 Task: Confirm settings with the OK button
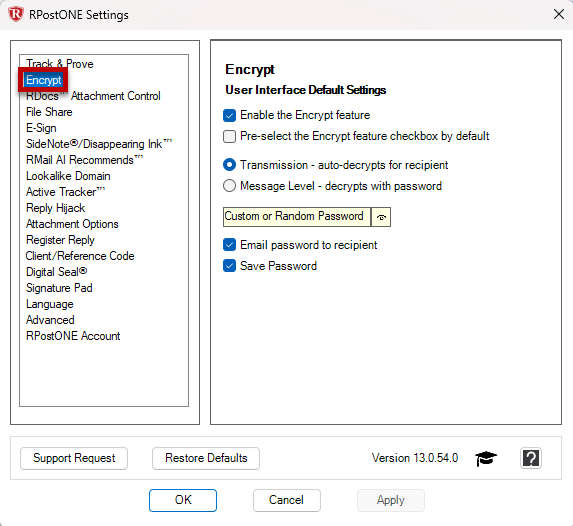coord(183,500)
